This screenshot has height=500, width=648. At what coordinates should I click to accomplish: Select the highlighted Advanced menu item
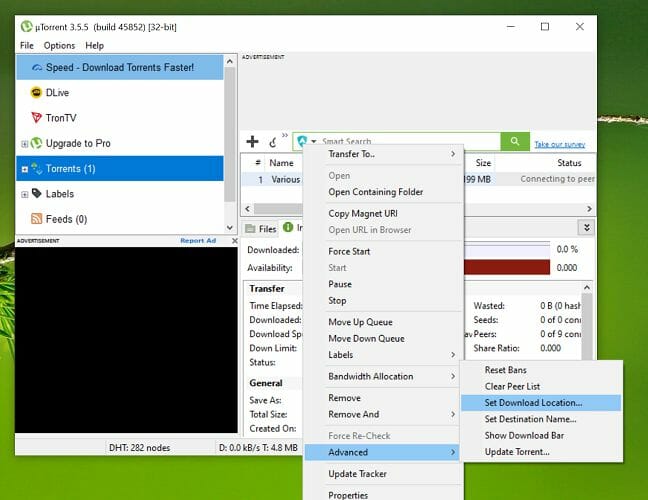tap(382, 452)
